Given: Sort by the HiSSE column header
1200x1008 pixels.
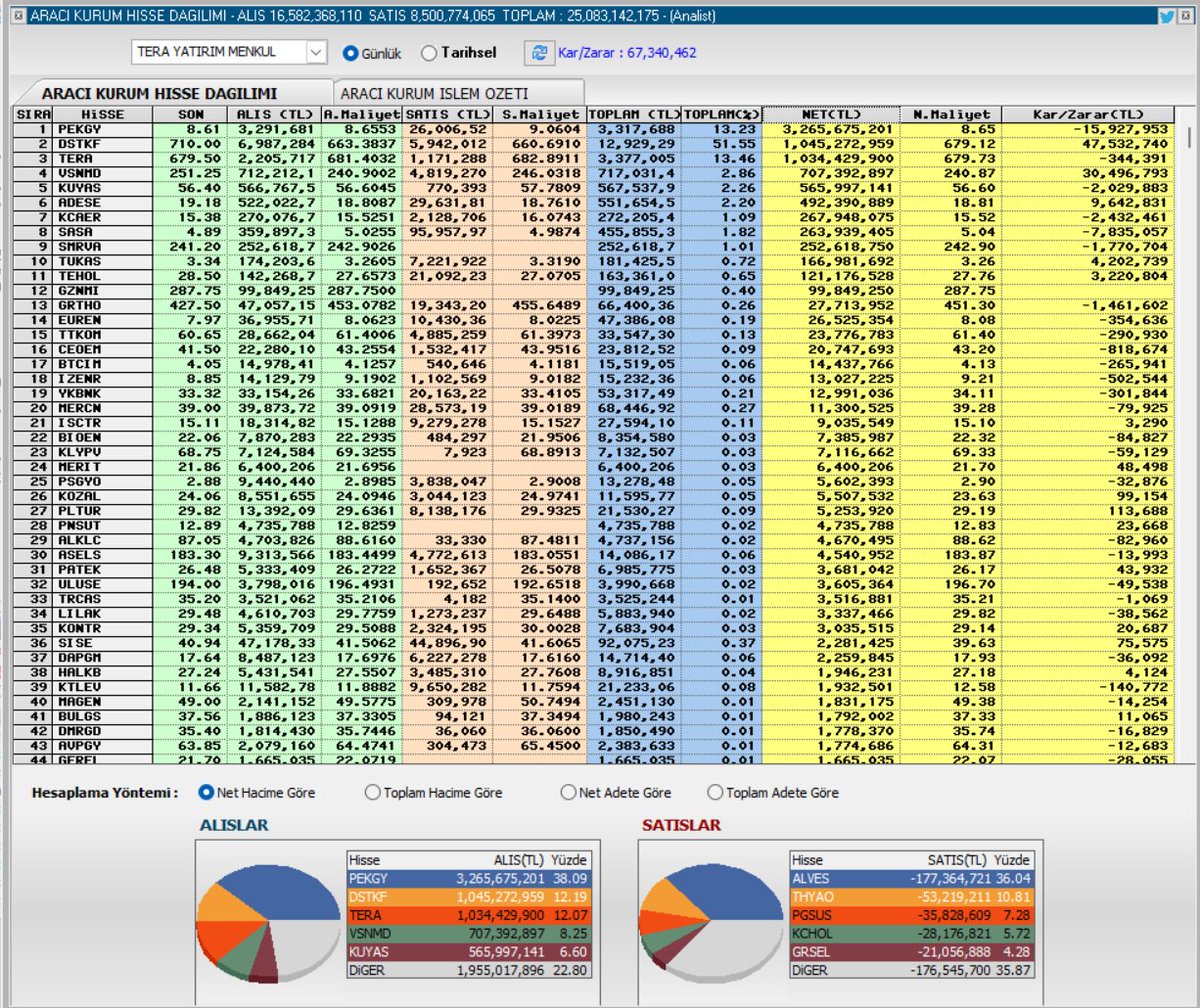Looking at the screenshot, I should pos(103,115).
